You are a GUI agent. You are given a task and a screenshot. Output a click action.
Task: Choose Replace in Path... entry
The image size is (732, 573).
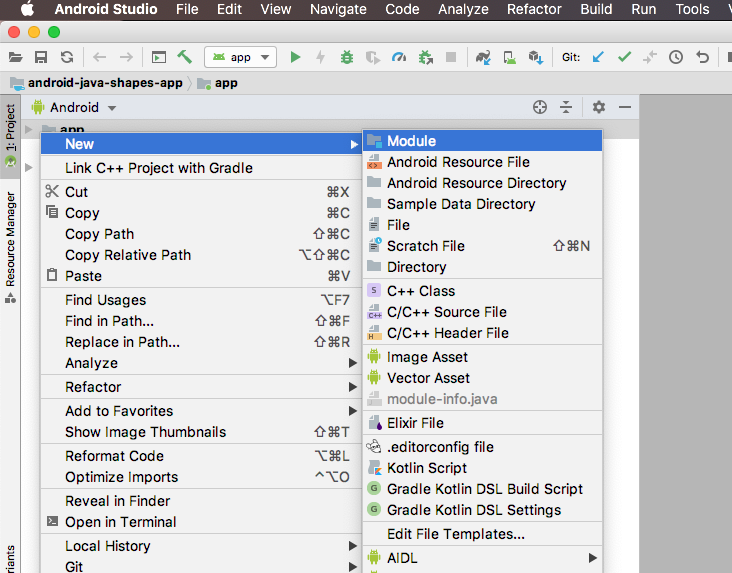pyautogui.click(x=201, y=341)
